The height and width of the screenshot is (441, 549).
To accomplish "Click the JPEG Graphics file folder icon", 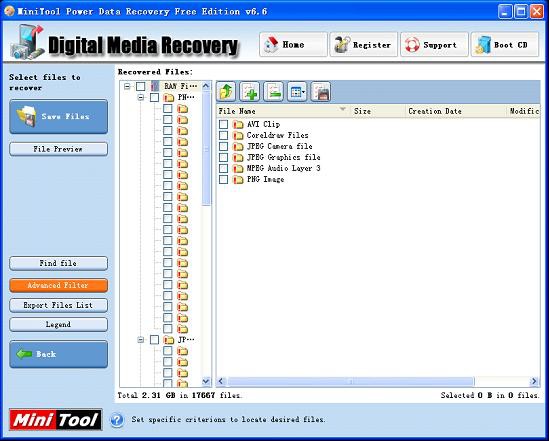I will [238, 158].
